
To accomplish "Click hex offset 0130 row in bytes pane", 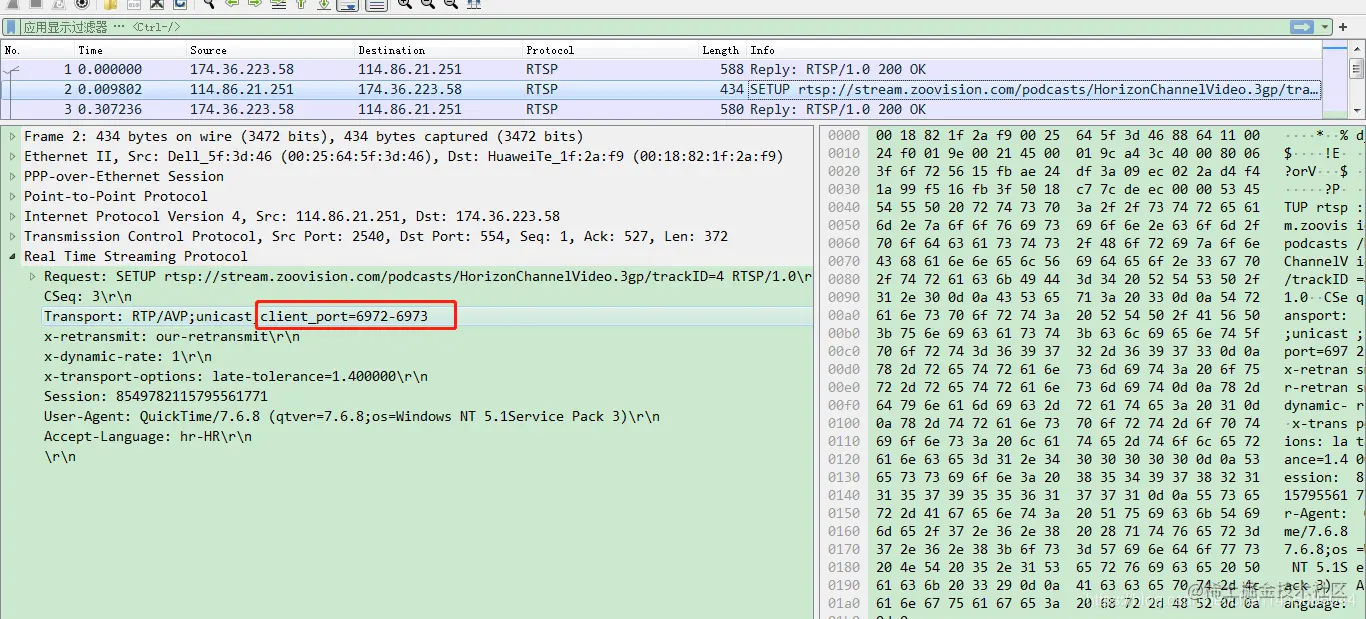I will 844,478.
